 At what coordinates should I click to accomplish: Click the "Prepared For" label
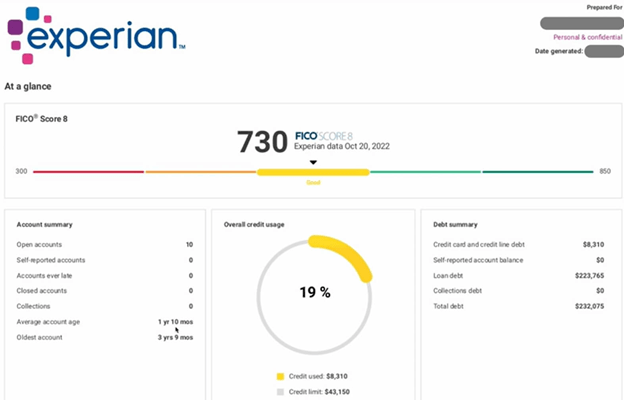pos(604,7)
